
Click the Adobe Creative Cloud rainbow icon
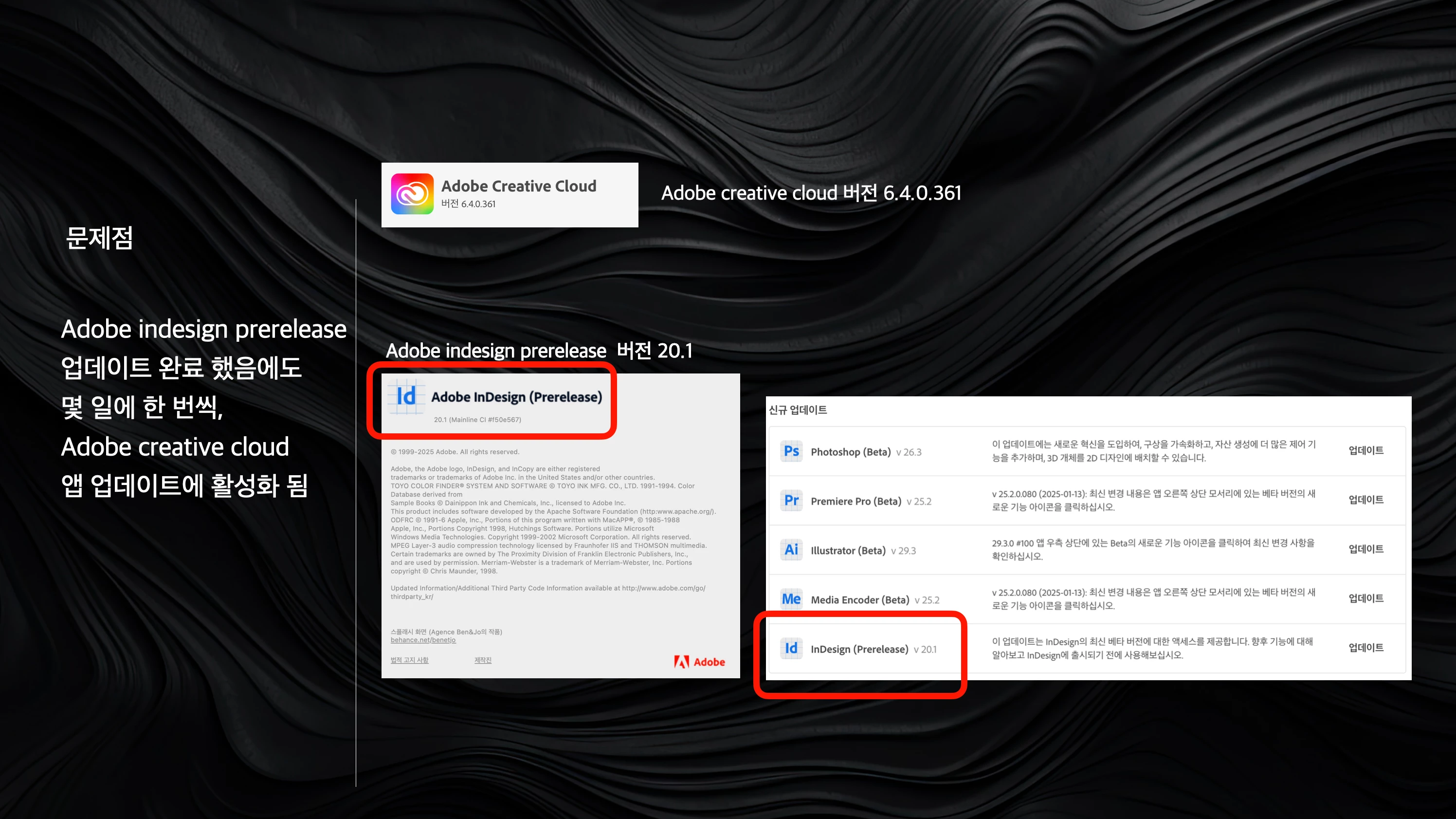point(412,194)
